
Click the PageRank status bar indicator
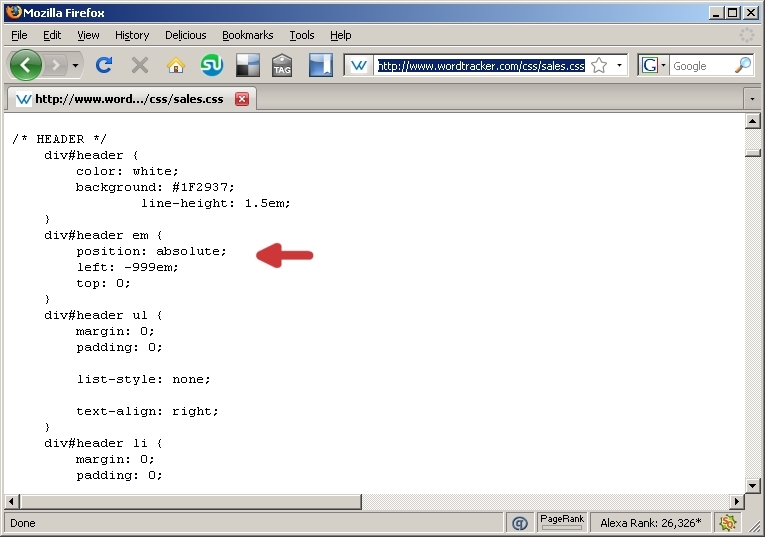[562, 522]
